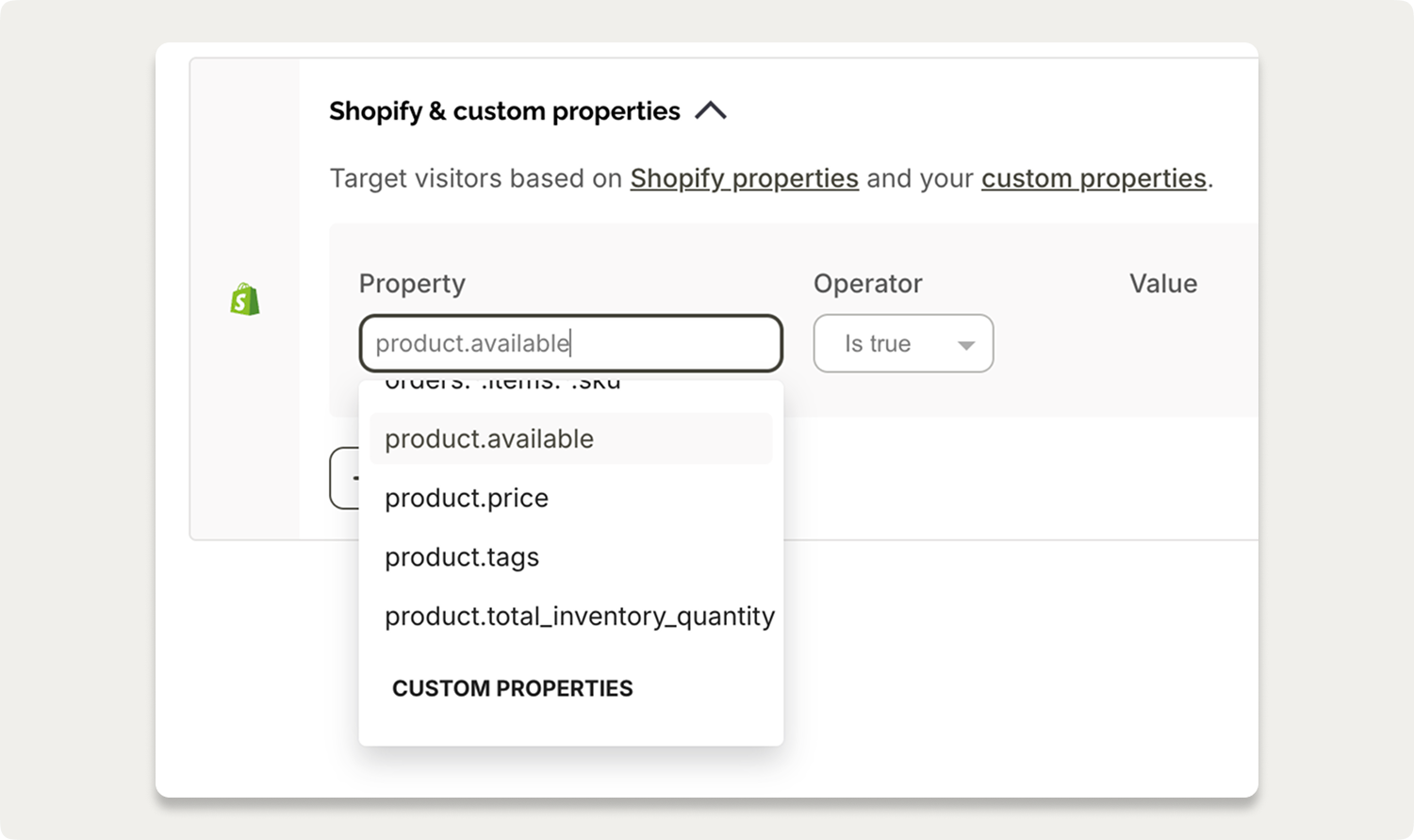
Task: Click the Value column label
Action: click(1163, 284)
